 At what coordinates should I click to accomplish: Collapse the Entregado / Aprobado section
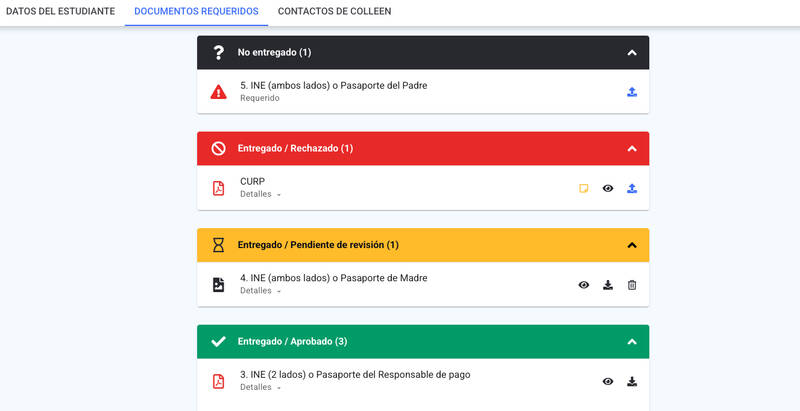coord(632,342)
